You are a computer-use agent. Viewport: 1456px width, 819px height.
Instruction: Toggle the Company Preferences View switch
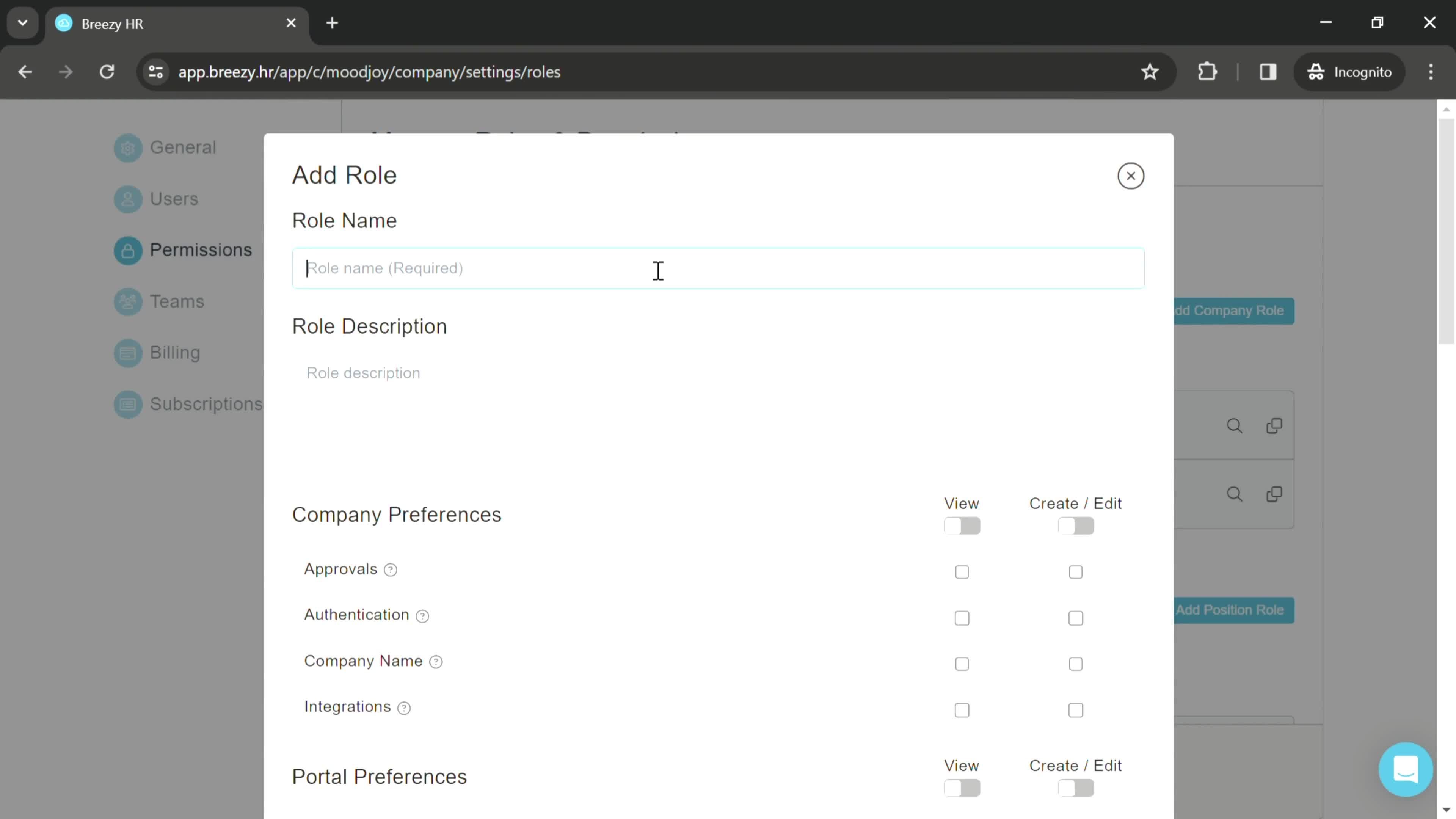click(x=962, y=526)
